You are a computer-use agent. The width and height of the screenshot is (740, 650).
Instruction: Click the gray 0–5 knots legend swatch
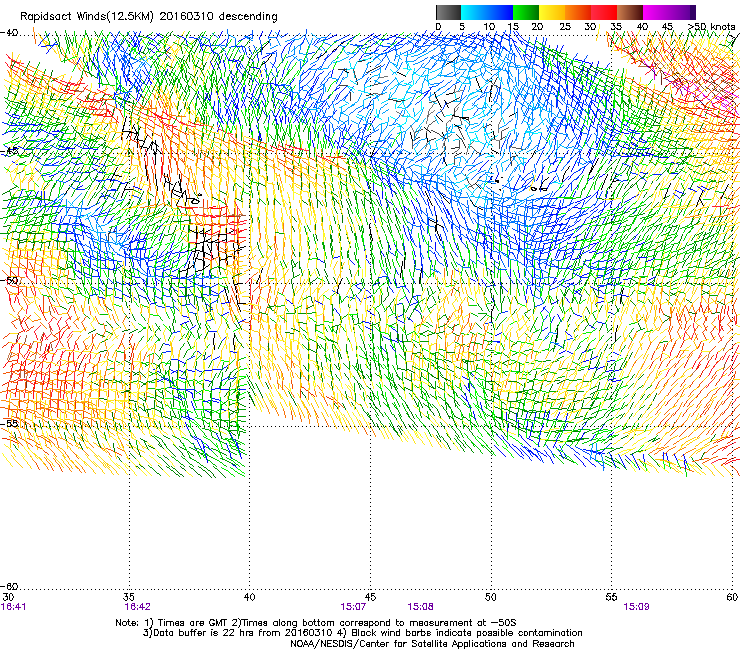click(448, 12)
